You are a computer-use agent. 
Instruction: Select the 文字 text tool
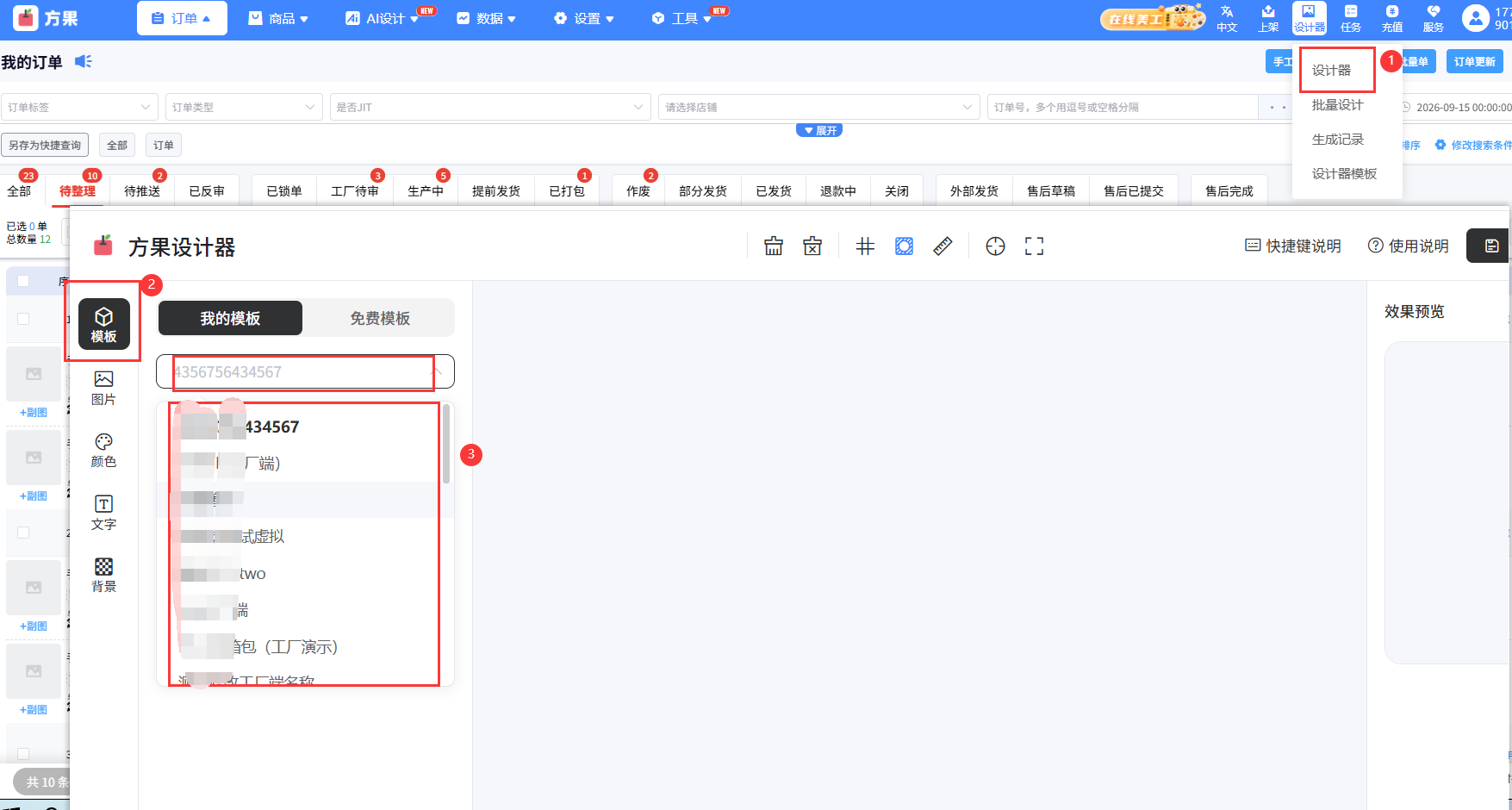[x=103, y=513]
